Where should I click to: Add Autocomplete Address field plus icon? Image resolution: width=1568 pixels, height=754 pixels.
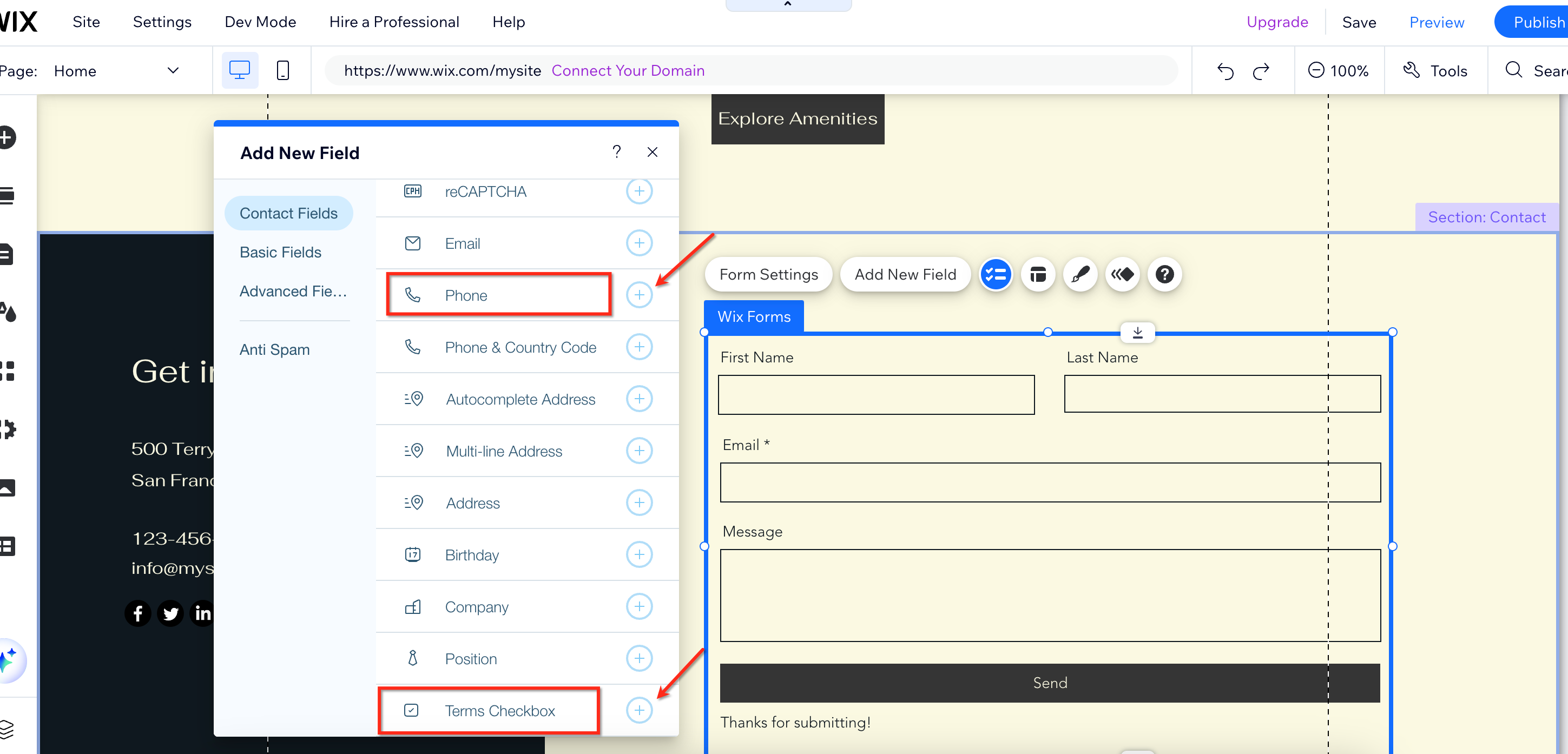639,399
